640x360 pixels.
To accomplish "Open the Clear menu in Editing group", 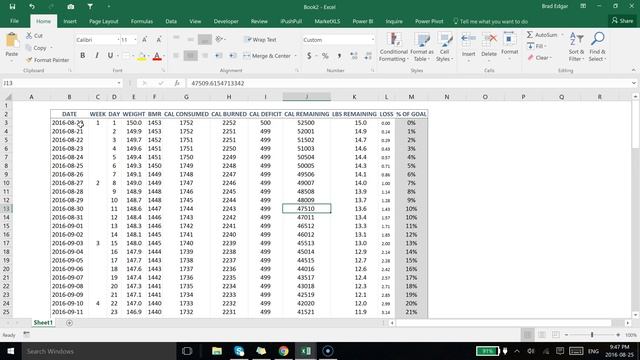I will [x=540, y=58].
